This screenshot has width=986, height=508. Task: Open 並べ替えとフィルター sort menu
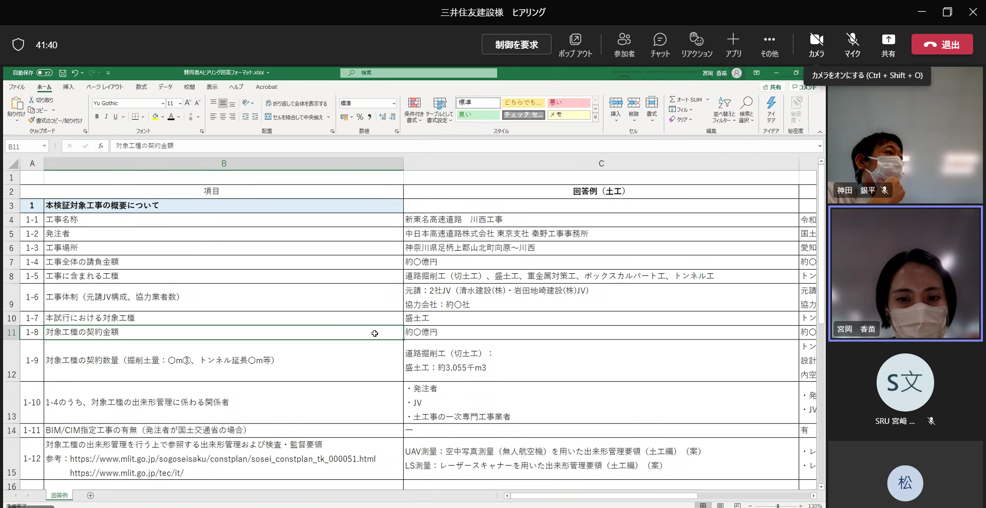[x=724, y=110]
